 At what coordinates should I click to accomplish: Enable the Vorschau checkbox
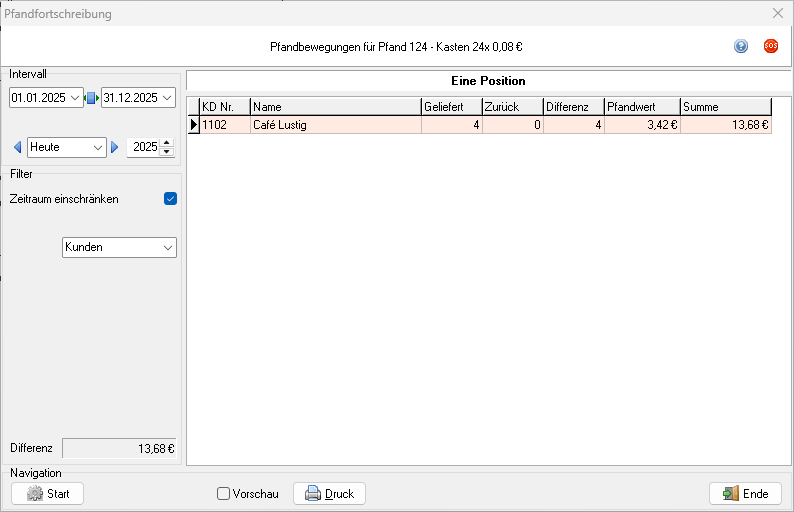click(224, 494)
